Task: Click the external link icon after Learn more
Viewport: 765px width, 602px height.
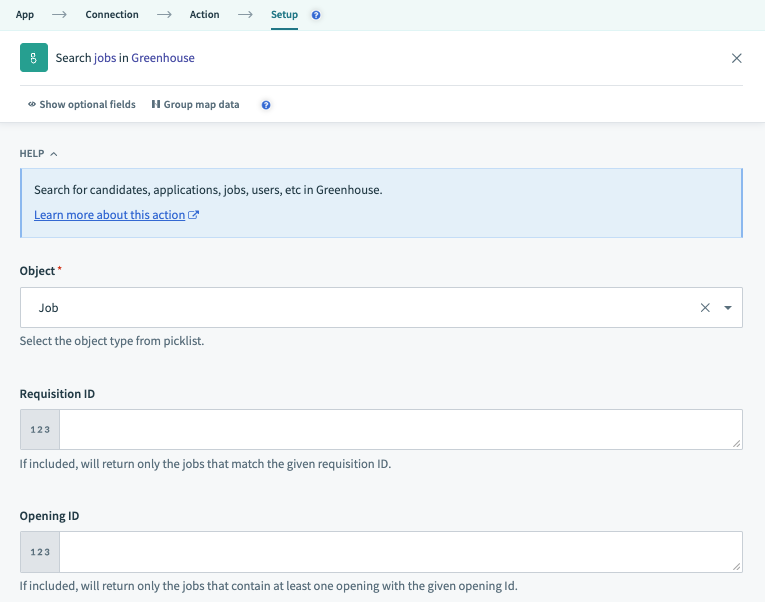Action: coord(194,215)
